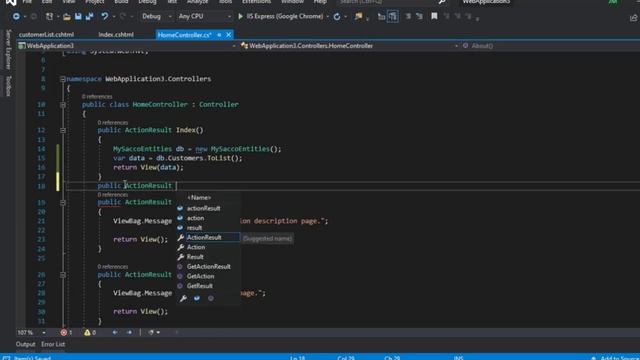The width and height of the screenshot is (640, 360).
Task: Click the increase indent toolbar icon
Action: (419, 16)
